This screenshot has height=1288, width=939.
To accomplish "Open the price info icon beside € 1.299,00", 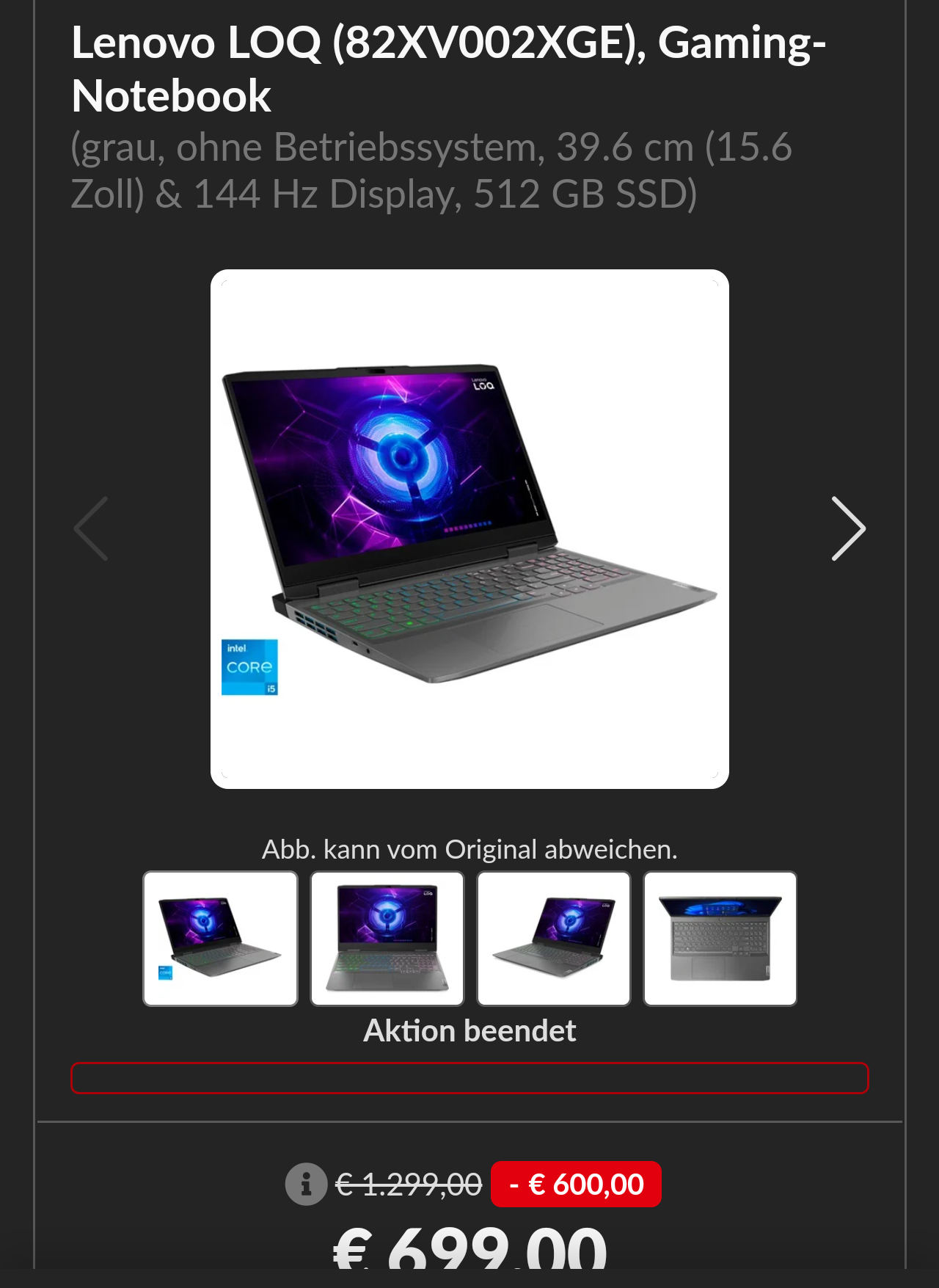I will point(306,1184).
